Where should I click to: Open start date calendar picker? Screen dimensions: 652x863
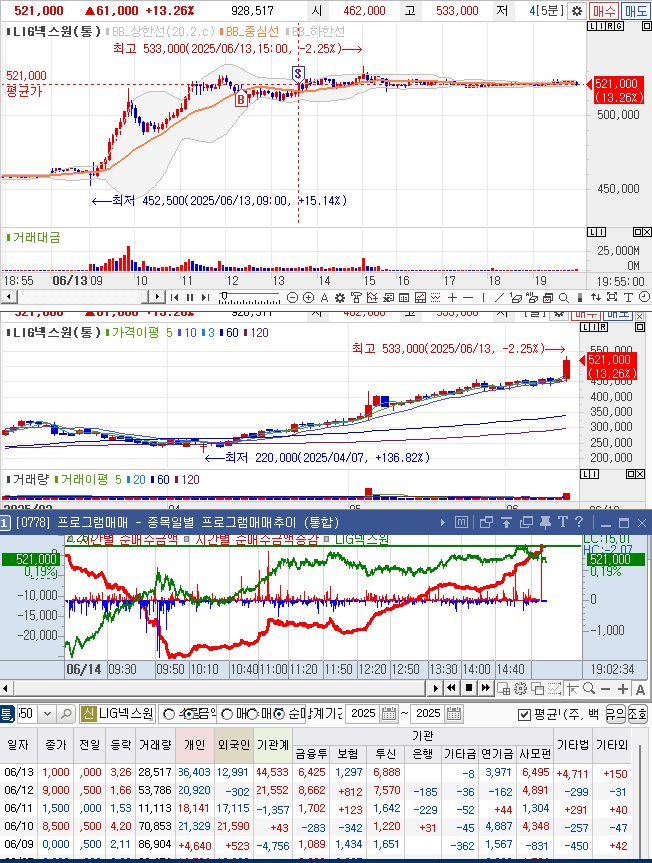click(389, 714)
